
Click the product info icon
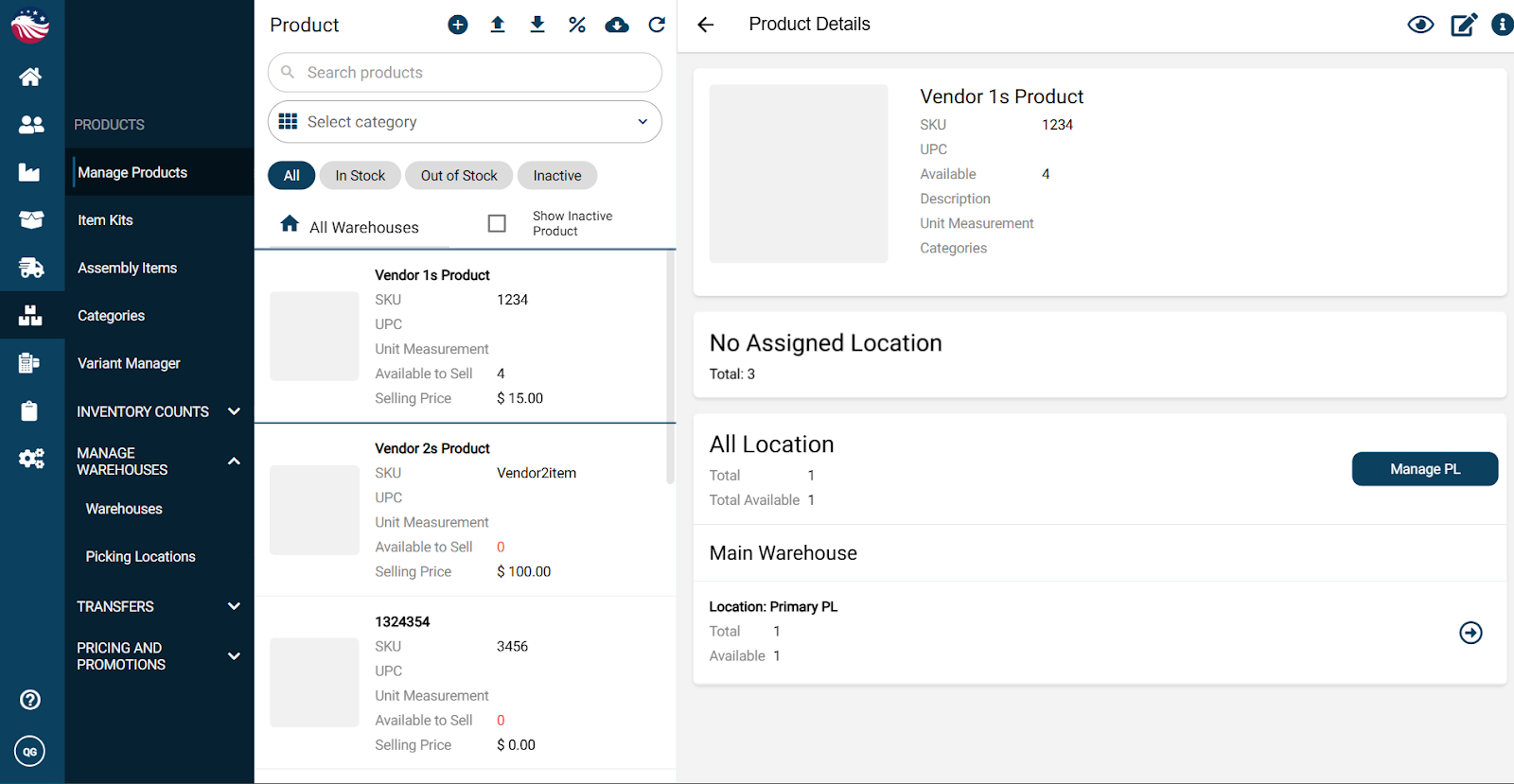click(x=1502, y=25)
